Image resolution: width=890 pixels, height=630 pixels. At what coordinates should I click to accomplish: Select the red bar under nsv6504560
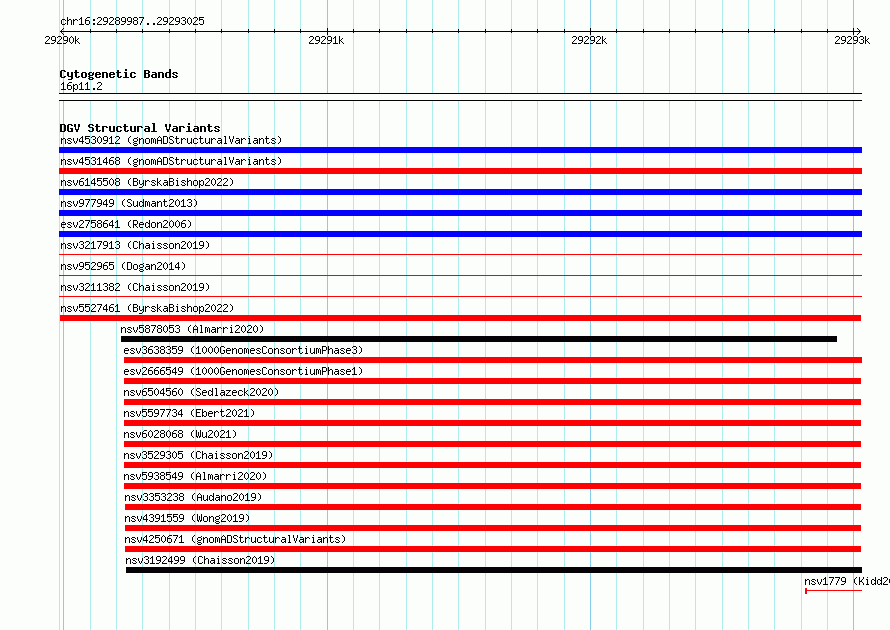[493, 402]
